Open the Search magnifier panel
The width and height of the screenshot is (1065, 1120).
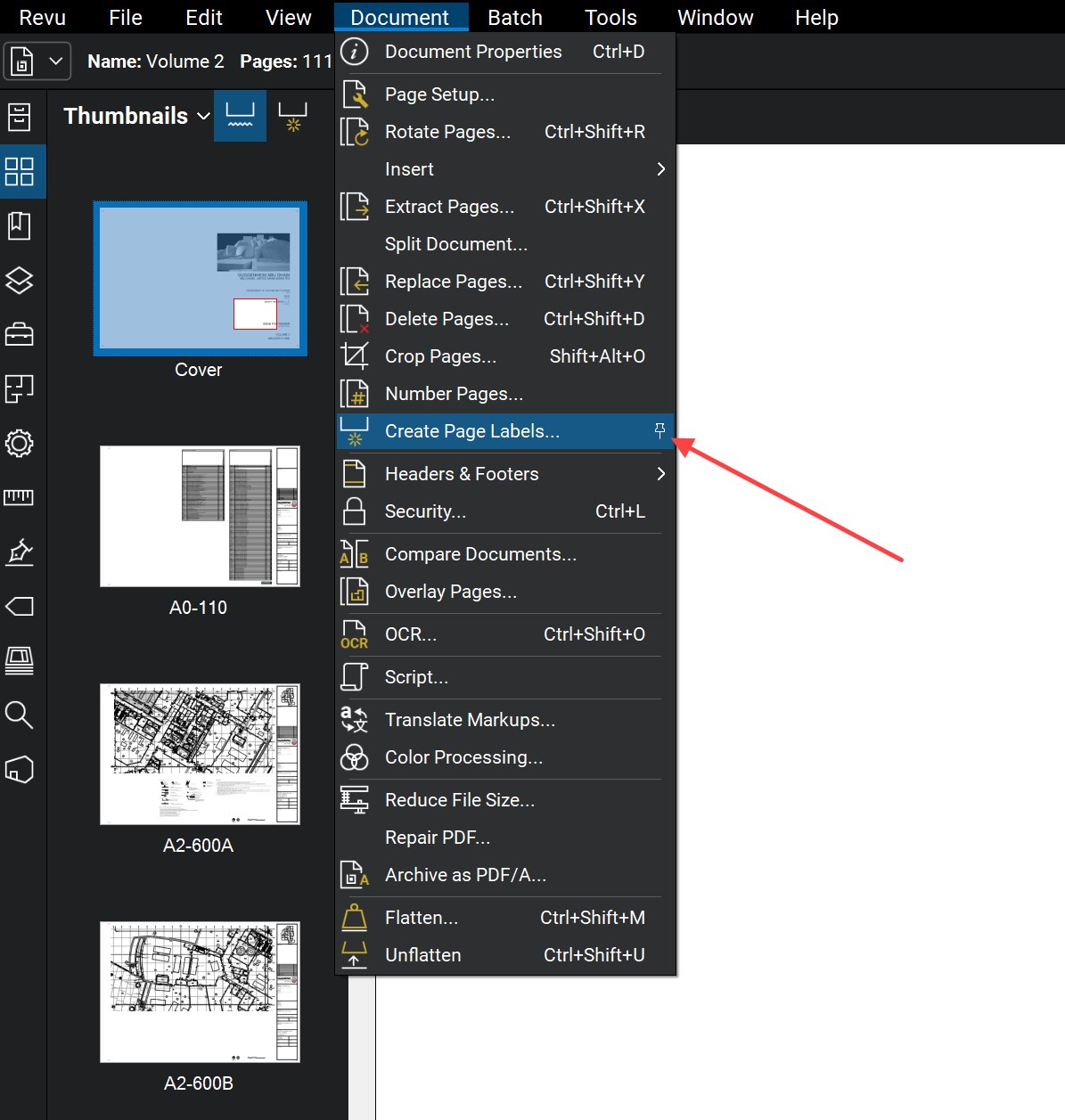point(20,715)
